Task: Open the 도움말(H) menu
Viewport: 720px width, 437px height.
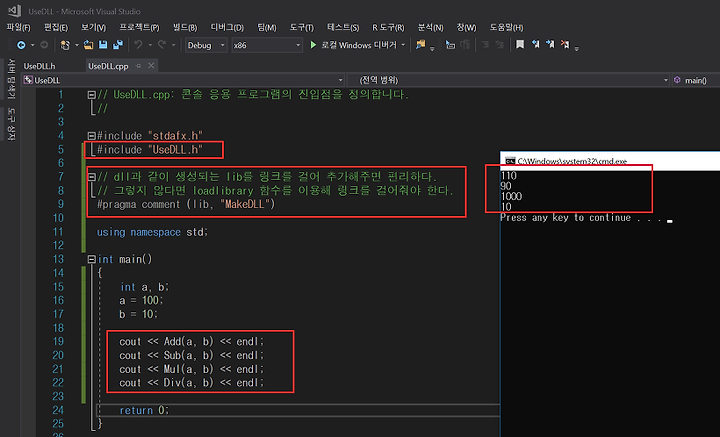Action: click(506, 28)
